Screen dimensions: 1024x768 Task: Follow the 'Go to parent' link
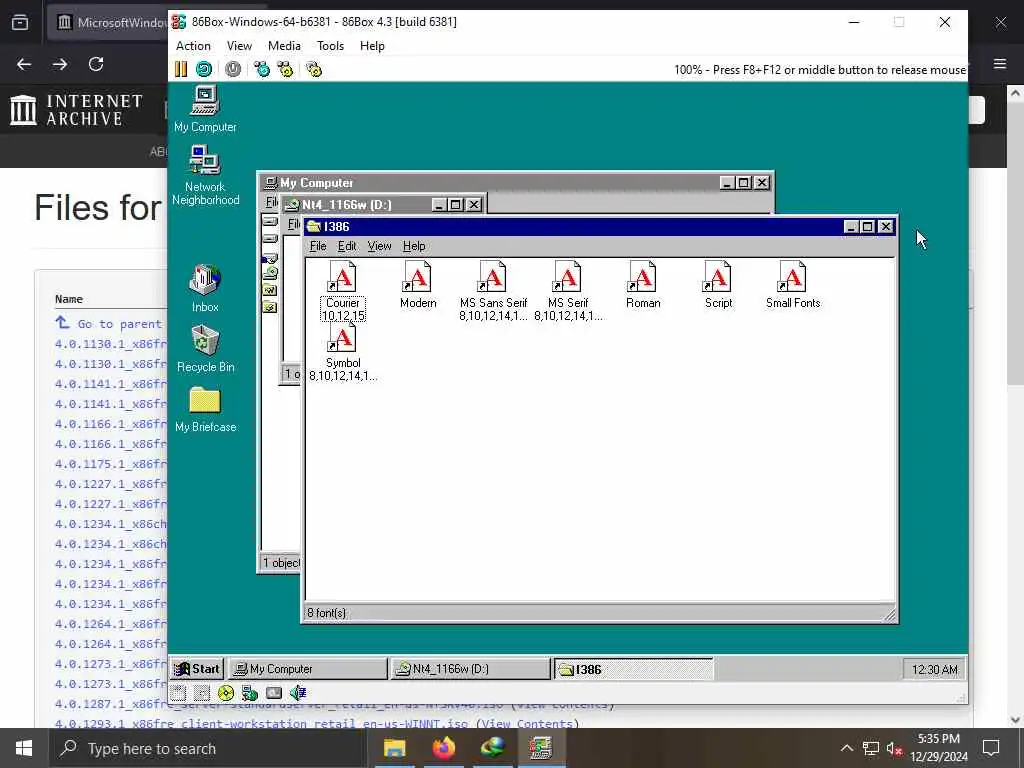108,324
